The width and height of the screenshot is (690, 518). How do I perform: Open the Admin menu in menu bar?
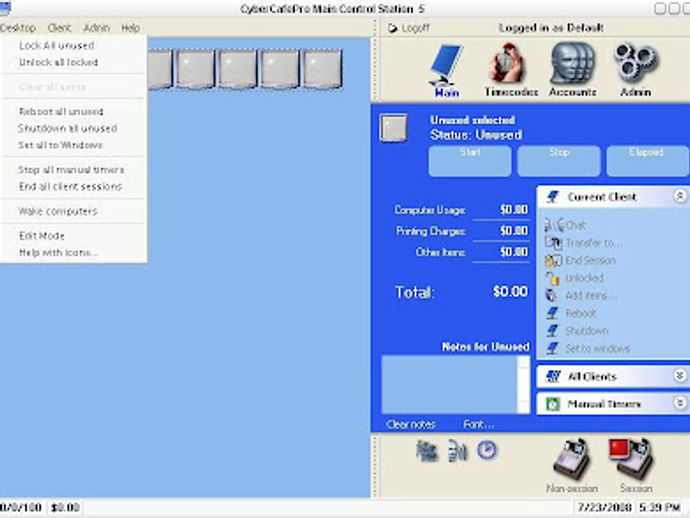[96, 28]
